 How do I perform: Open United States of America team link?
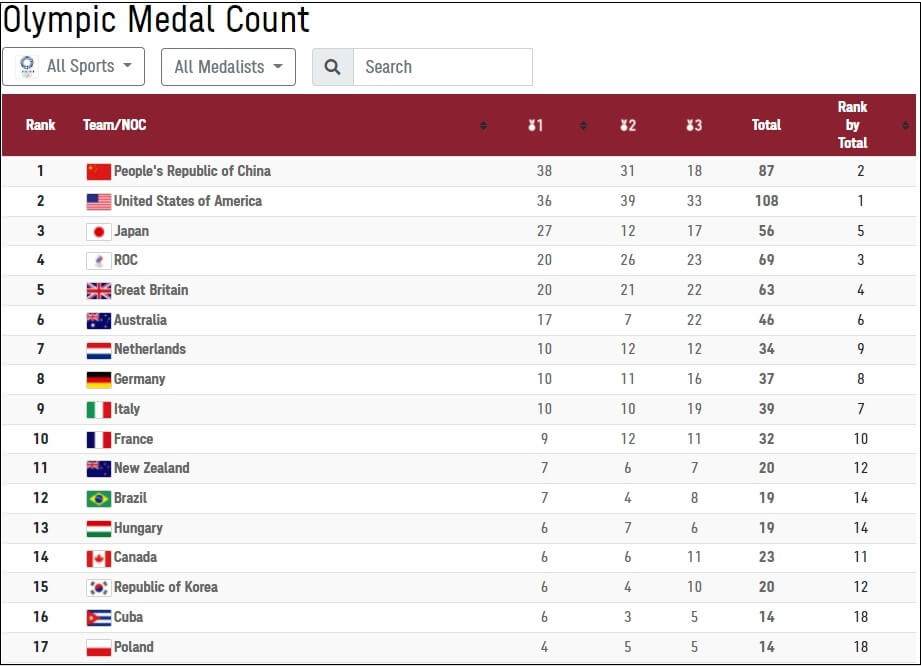(x=188, y=201)
